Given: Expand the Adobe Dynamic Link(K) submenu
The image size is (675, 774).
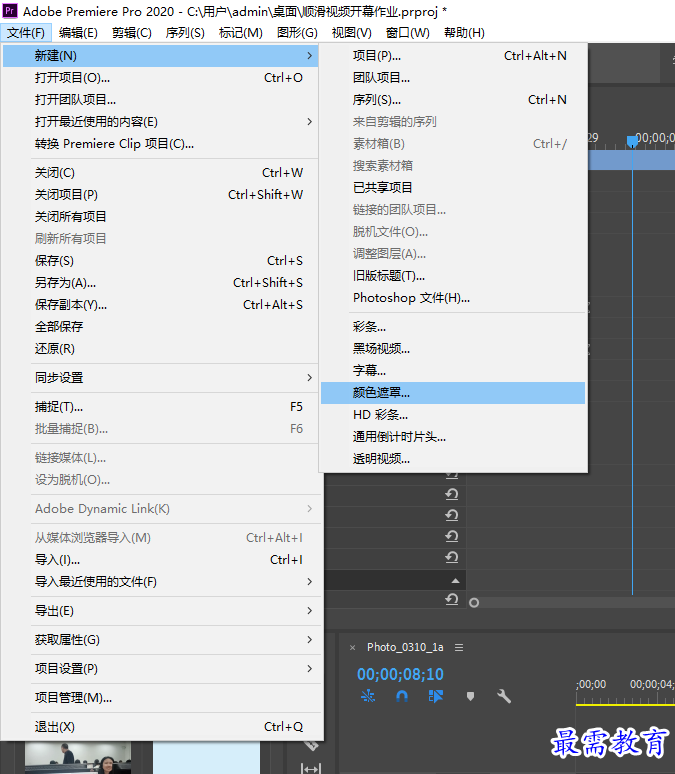Looking at the screenshot, I should coord(160,508).
